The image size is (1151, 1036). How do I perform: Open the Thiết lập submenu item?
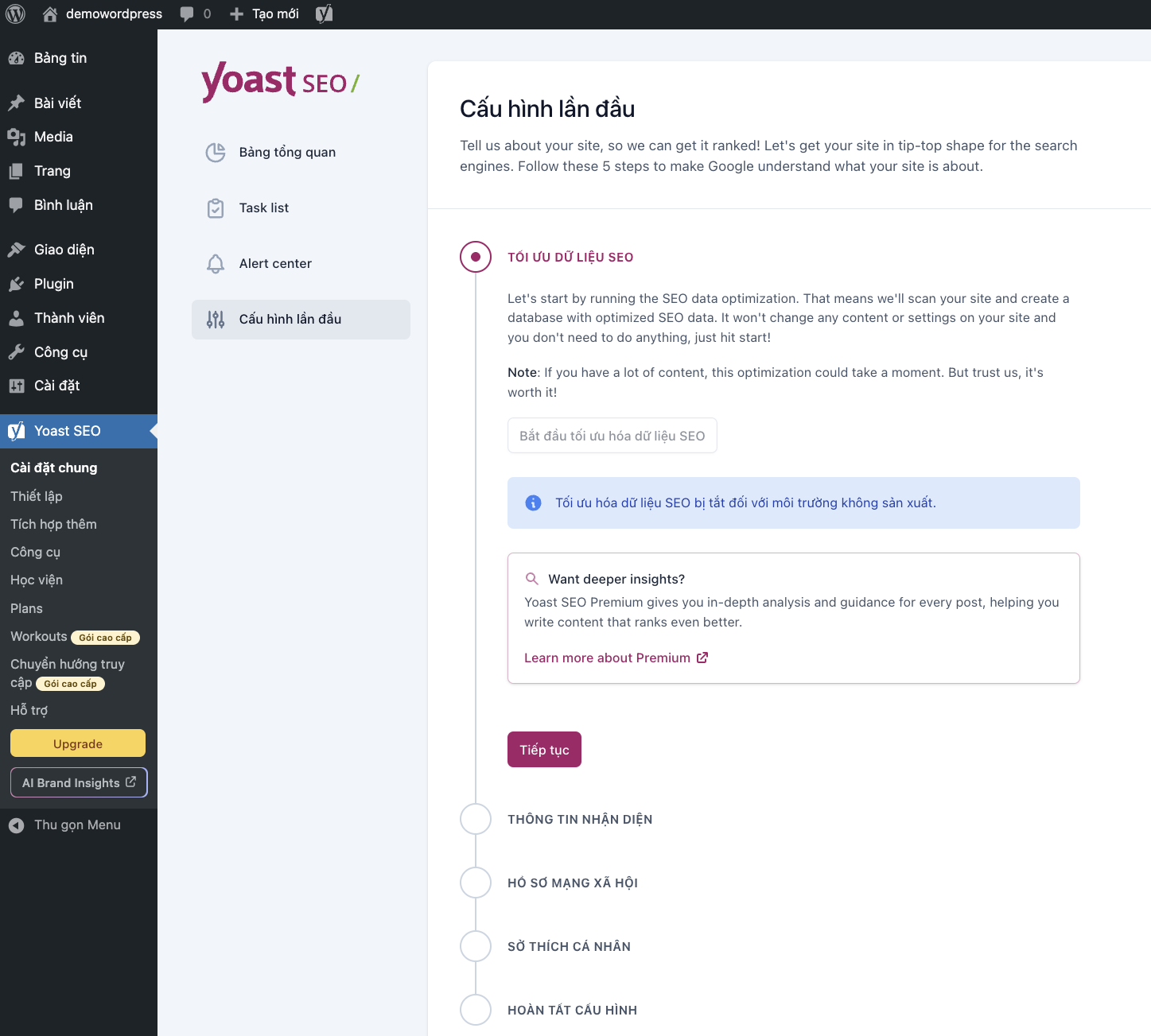pyautogui.click(x=35, y=496)
